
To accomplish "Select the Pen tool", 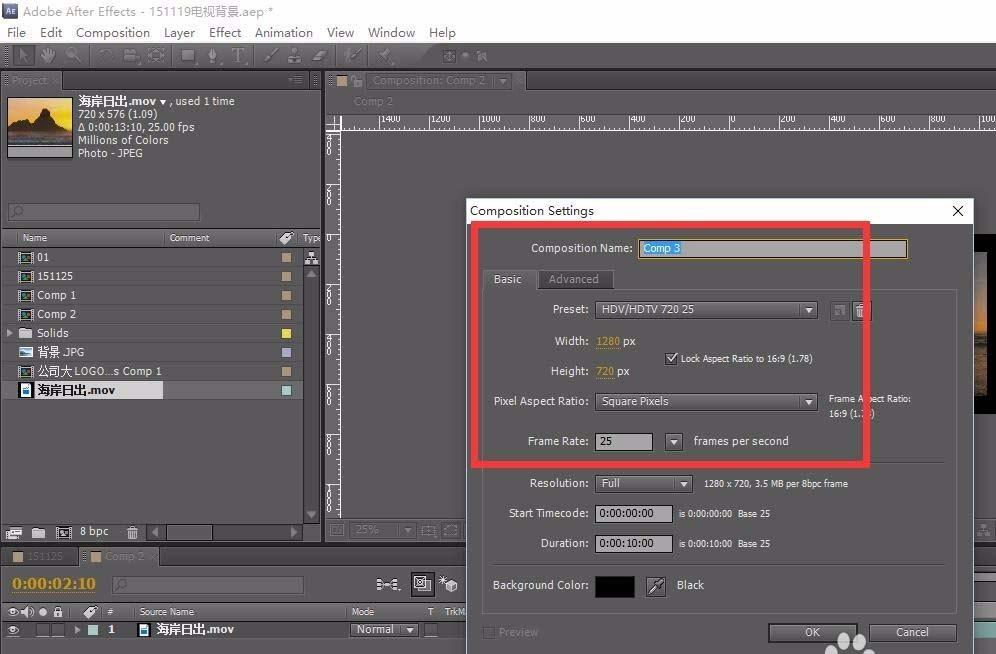I will tap(213, 56).
